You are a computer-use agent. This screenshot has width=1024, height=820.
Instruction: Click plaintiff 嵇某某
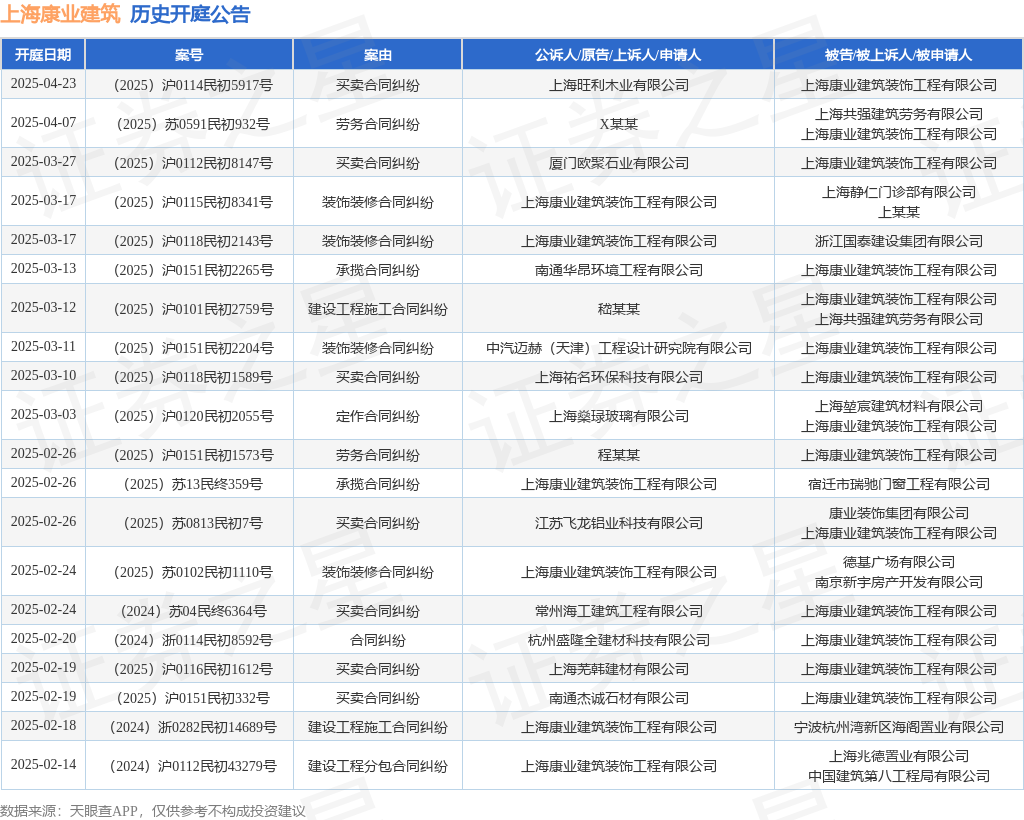[618, 309]
